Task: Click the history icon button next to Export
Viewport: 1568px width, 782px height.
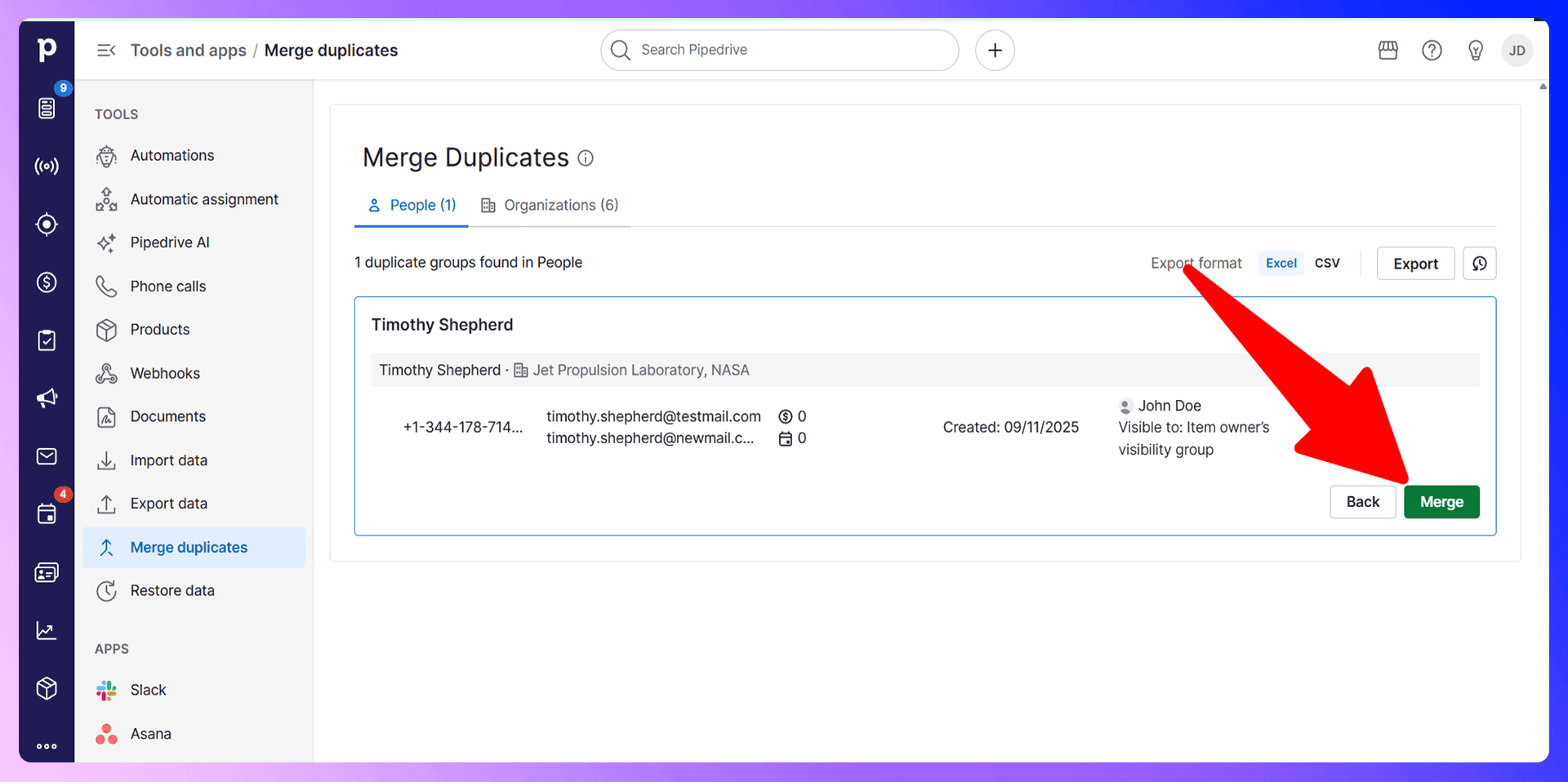Action: point(1479,264)
